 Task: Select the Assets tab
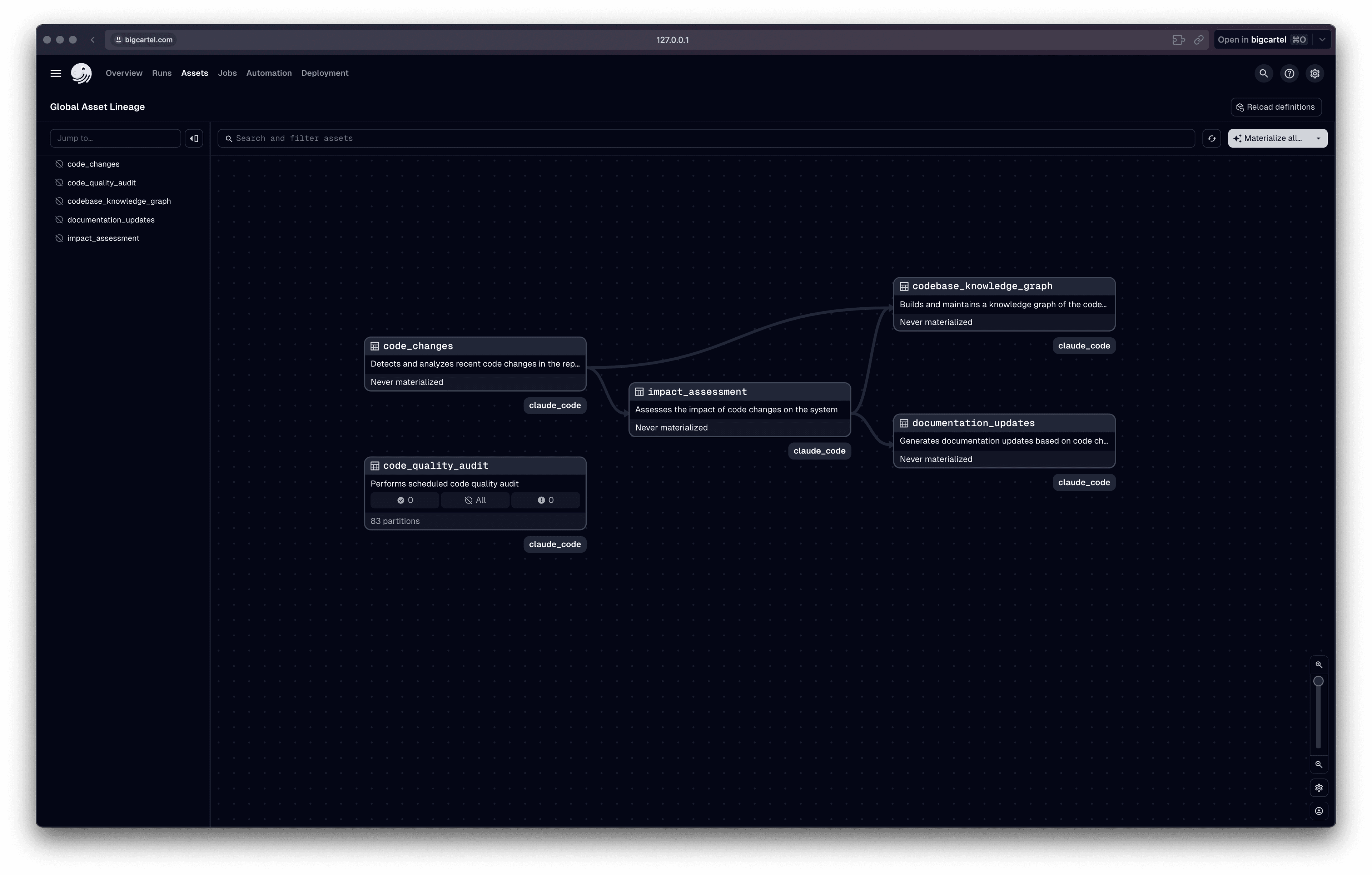195,74
